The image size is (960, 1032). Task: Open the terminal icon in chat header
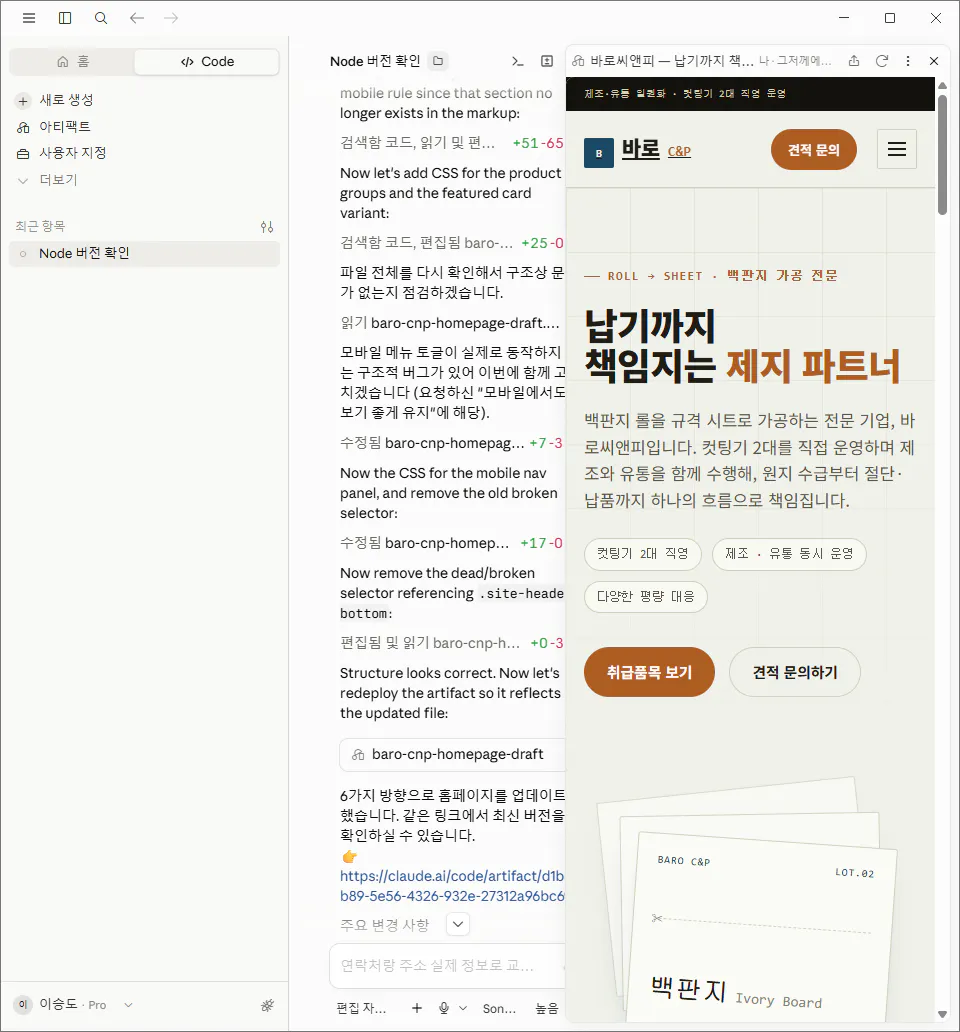[518, 61]
